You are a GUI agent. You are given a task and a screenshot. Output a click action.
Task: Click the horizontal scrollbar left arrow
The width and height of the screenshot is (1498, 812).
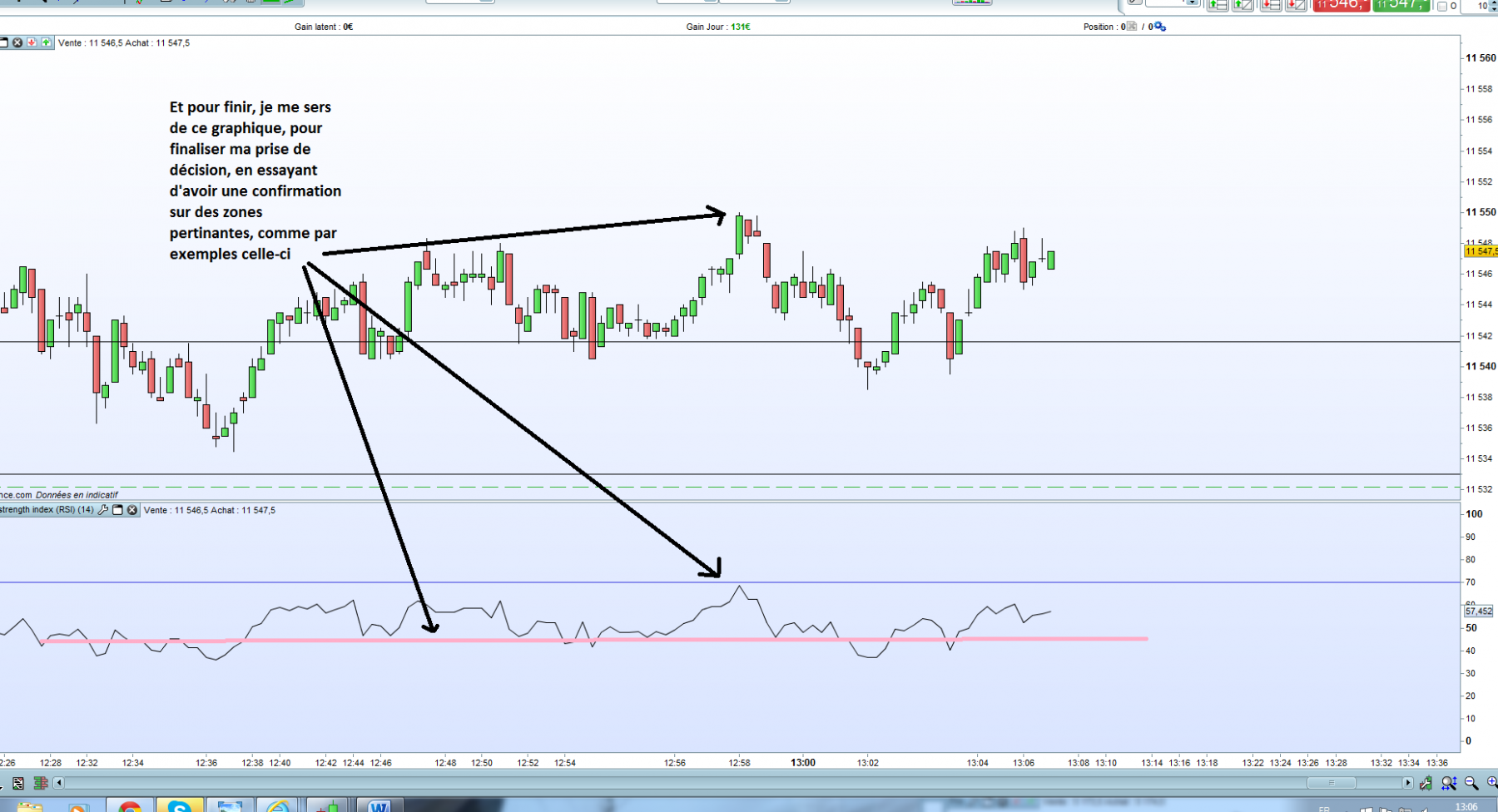[x=58, y=783]
